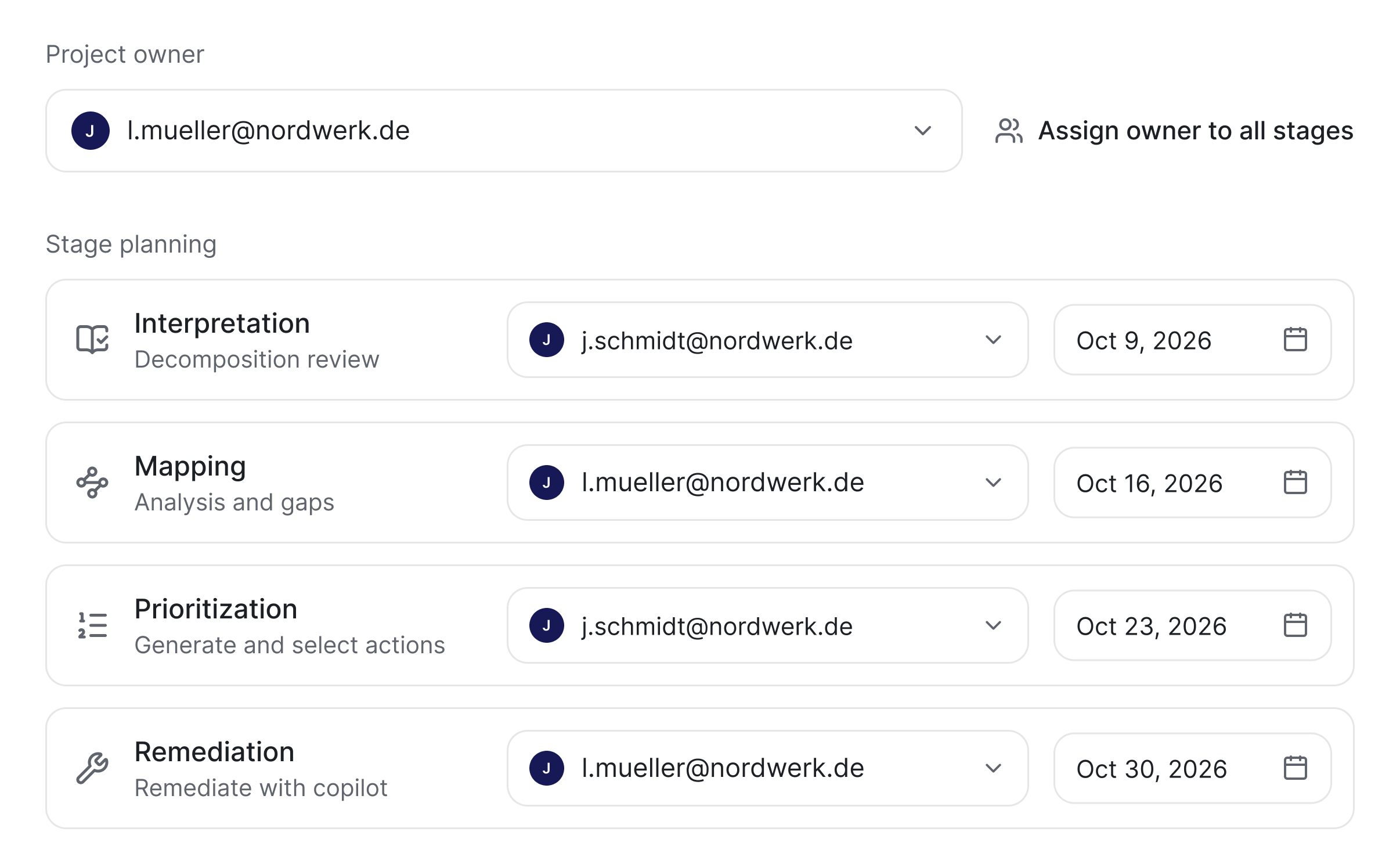Viewport: 1400px width, 864px height.
Task: Click the 'Analysis and gaps' subtitle
Action: coord(234,503)
